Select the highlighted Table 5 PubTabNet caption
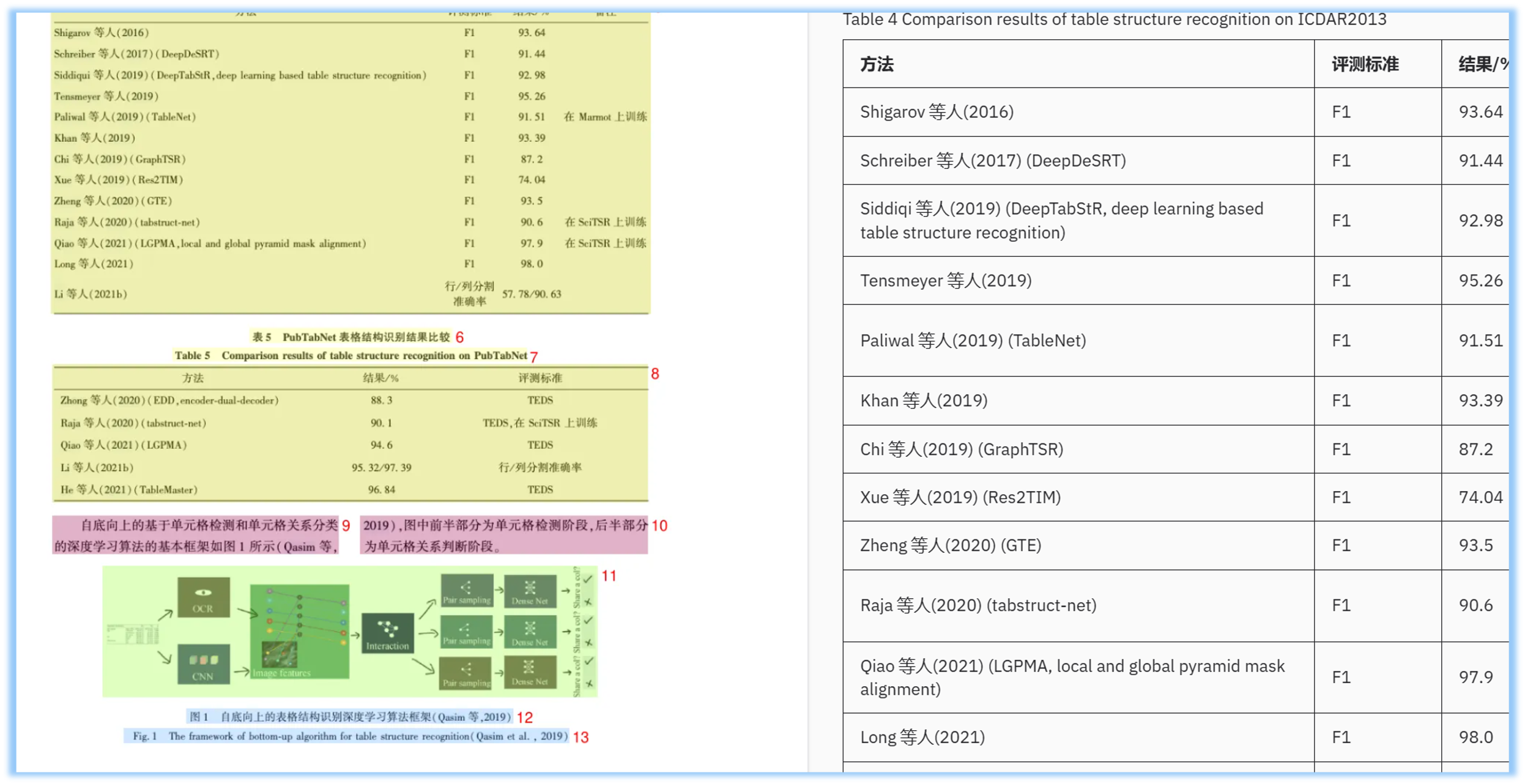The height and width of the screenshot is (784, 1525). (x=351, y=356)
